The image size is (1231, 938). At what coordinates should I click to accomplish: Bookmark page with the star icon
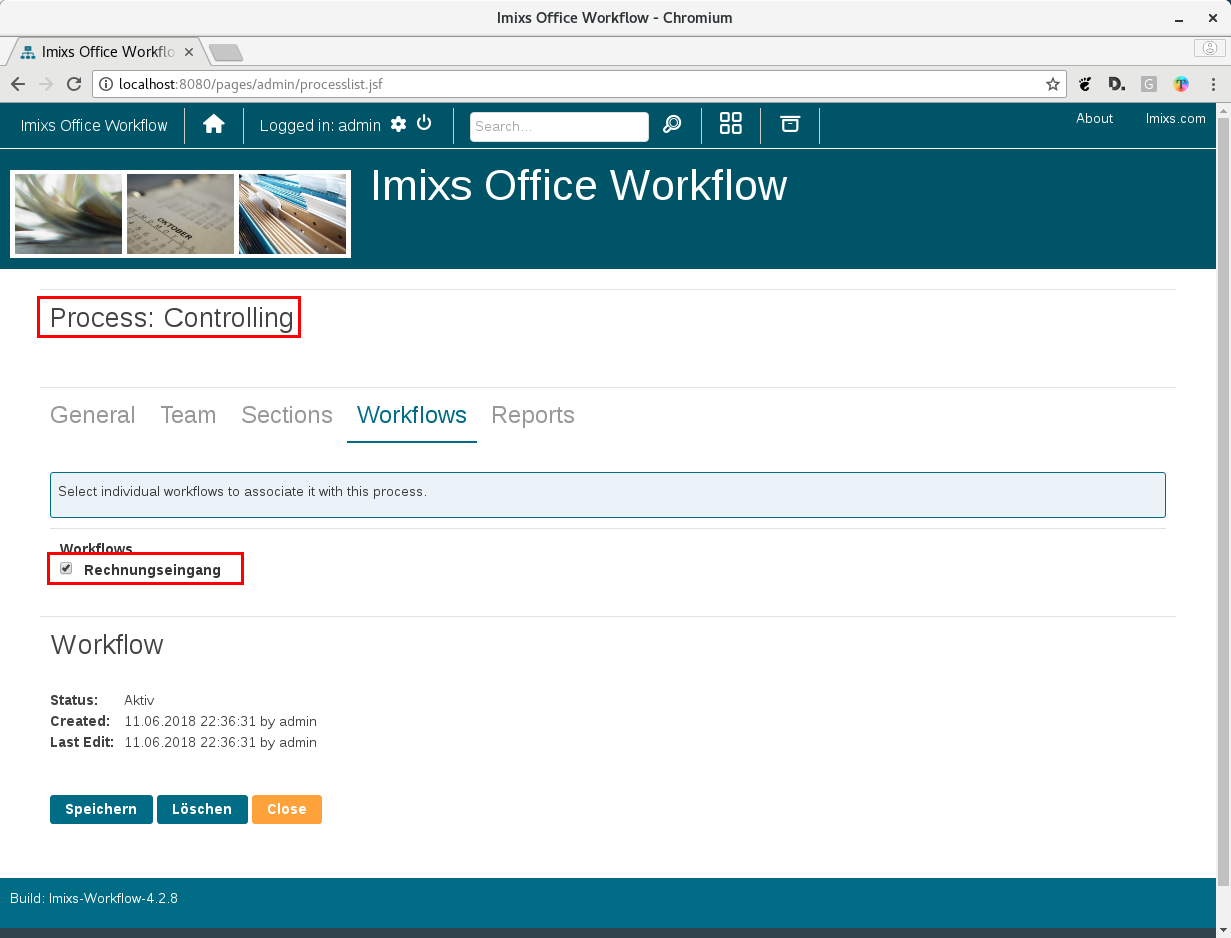click(1052, 85)
